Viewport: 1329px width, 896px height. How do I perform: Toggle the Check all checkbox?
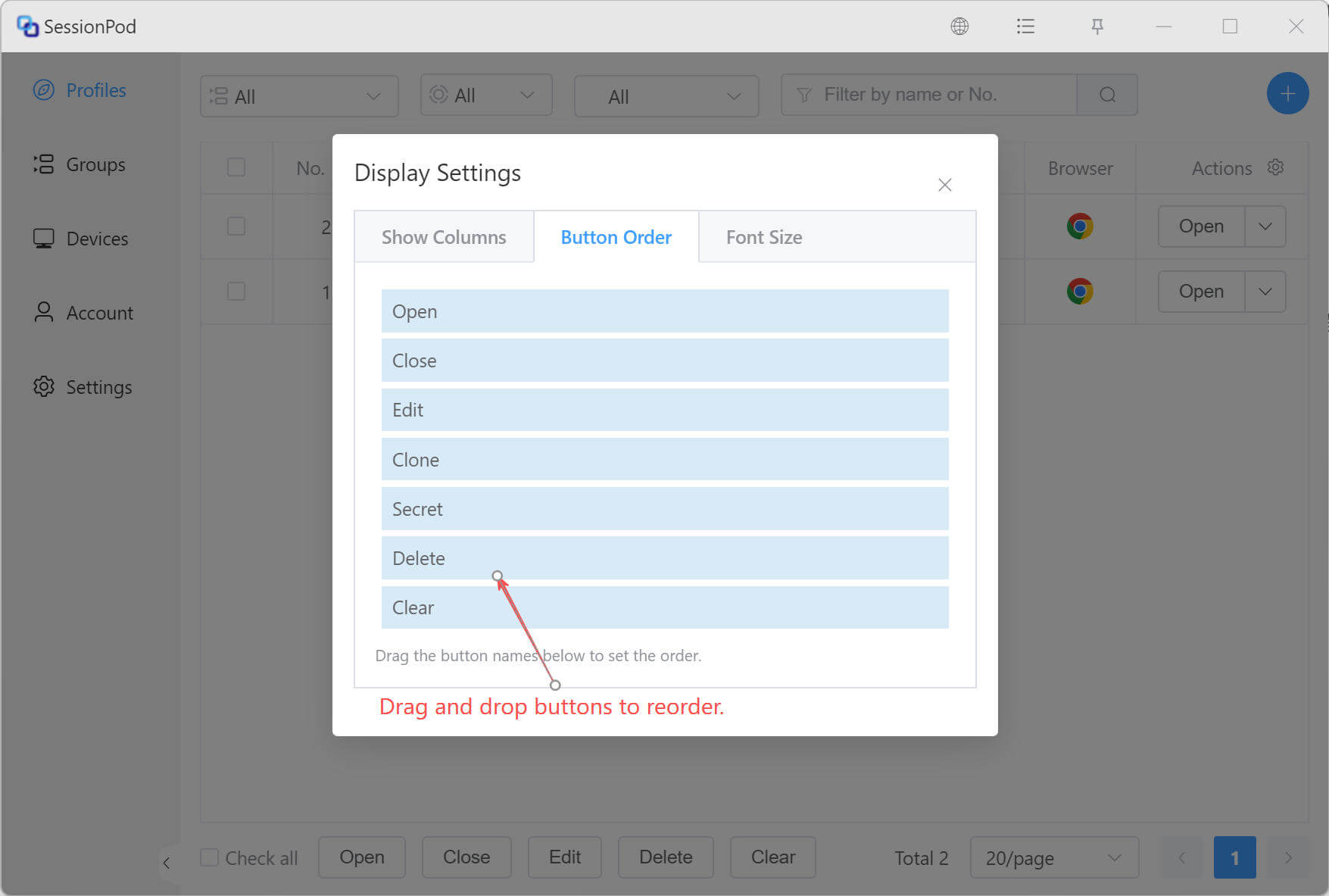pyautogui.click(x=210, y=857)
